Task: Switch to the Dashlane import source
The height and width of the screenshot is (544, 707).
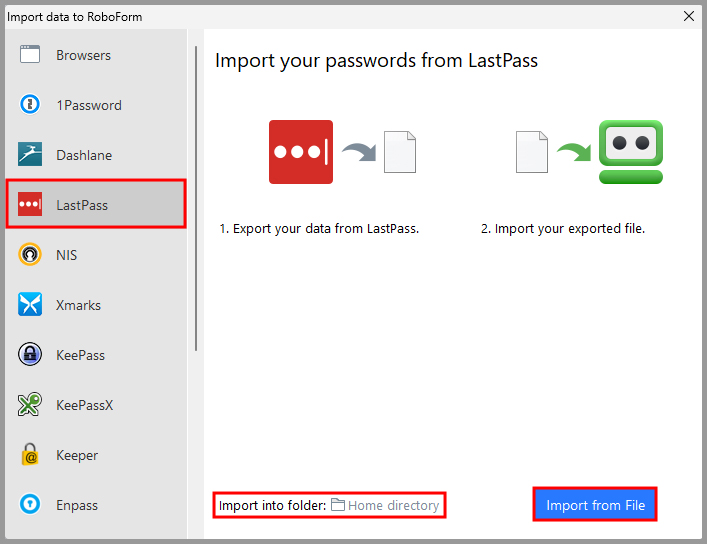Action: pos(84,155)
